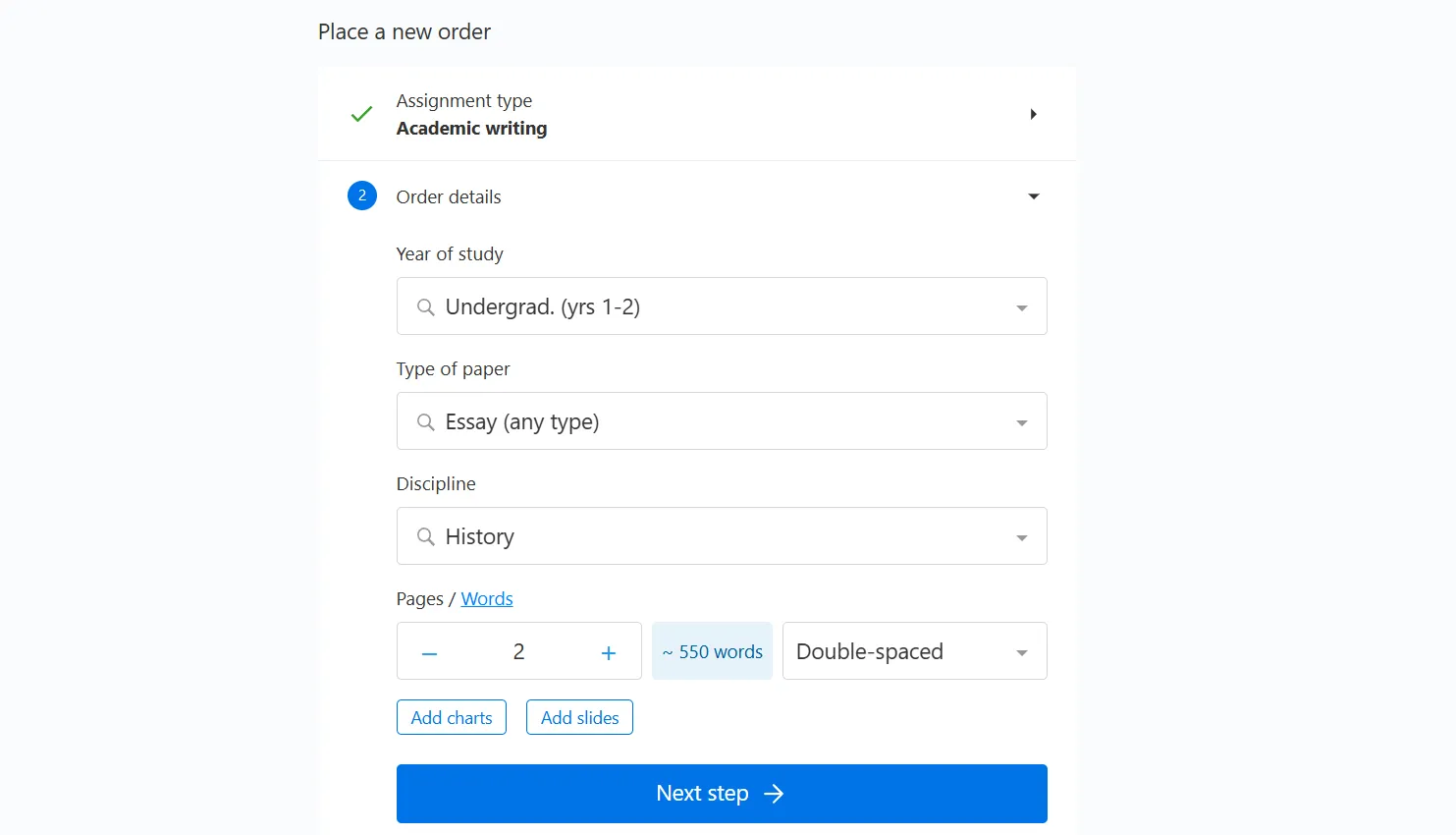Click the Academic writing section header
Viewport: 1456px width, 835px height.
coord(697,114)
